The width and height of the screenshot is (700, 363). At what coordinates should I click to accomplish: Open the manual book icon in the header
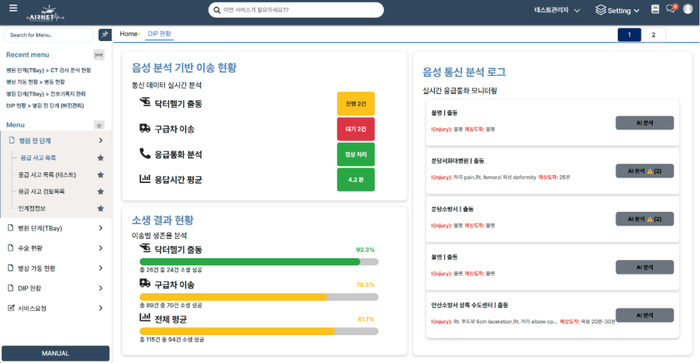[x=655, y=9]
